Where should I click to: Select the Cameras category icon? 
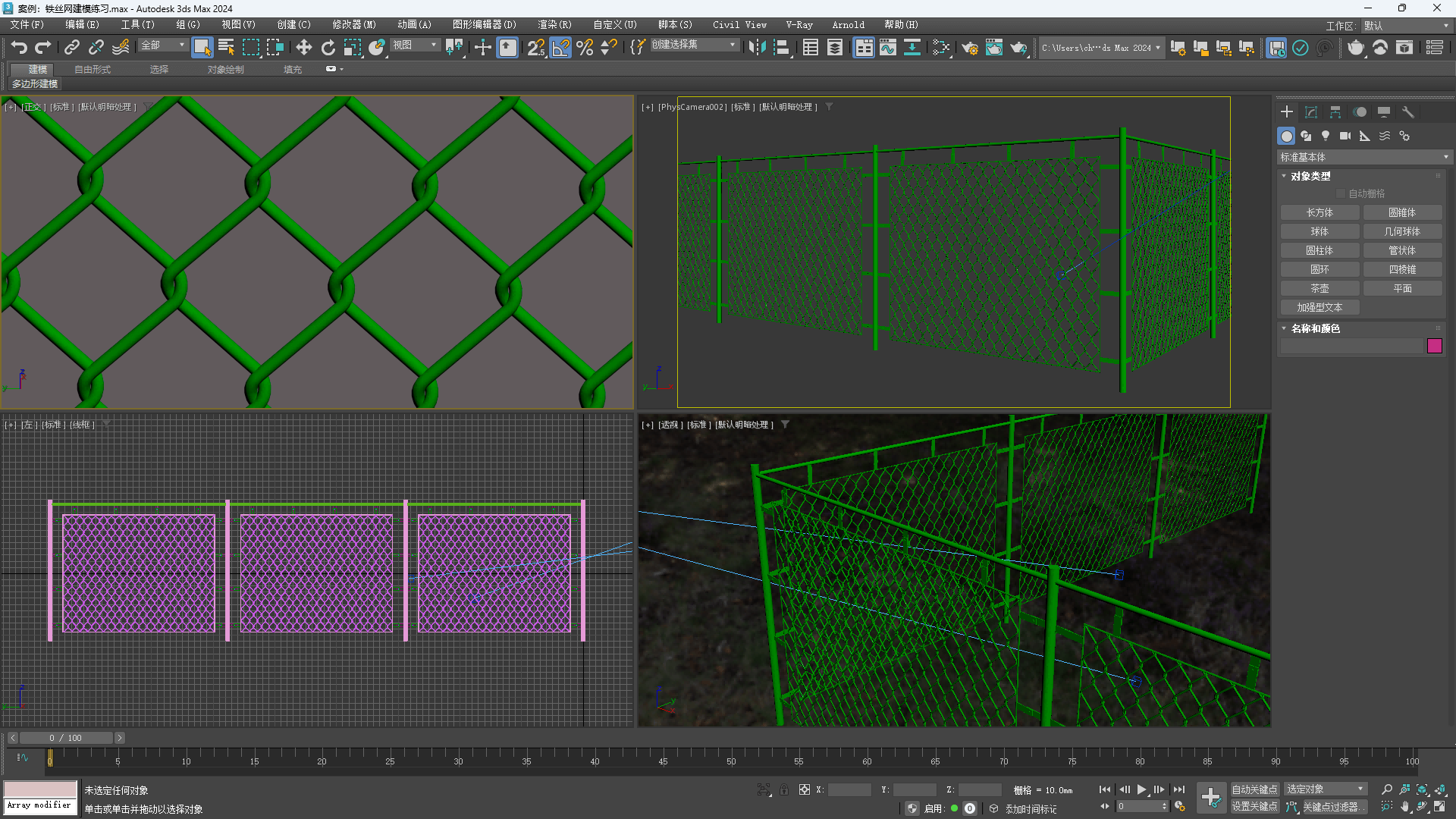(x=1345, y=136)
